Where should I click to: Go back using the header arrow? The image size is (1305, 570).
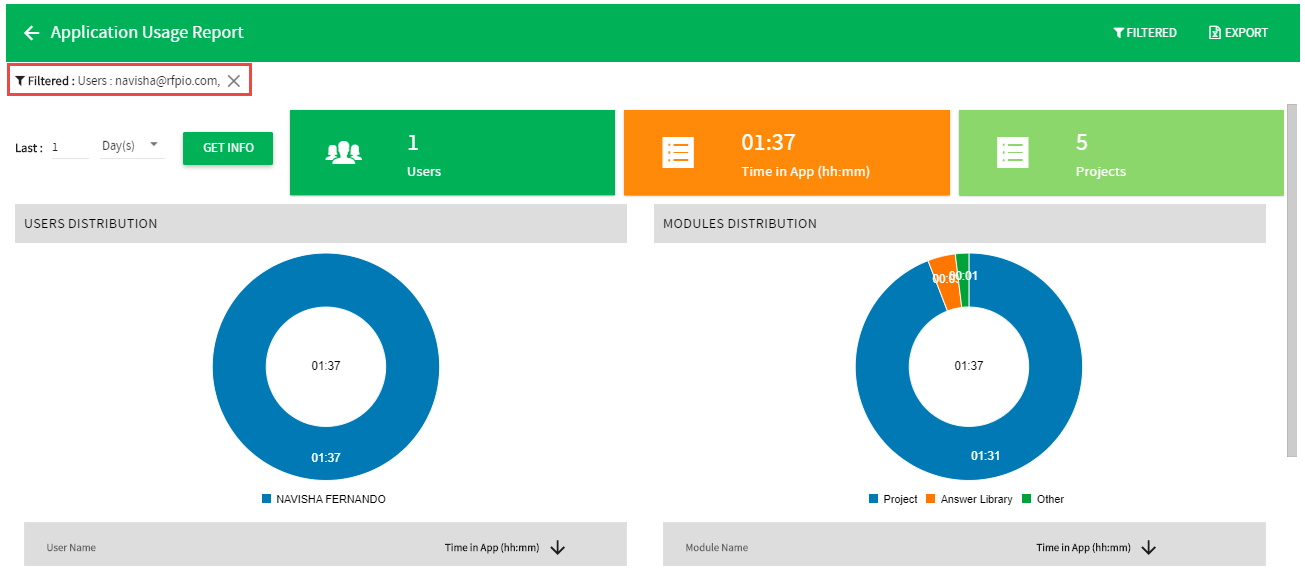(x=32, y=33)
